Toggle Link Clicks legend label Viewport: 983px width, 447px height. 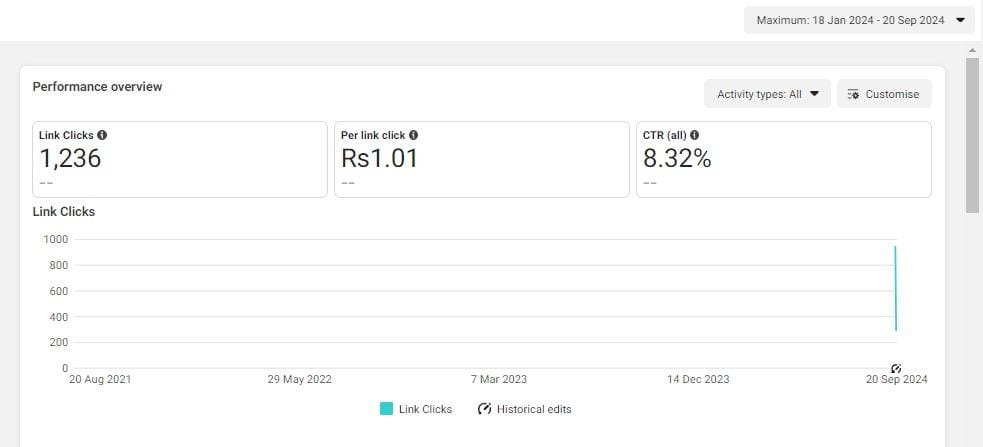point(425,409)
